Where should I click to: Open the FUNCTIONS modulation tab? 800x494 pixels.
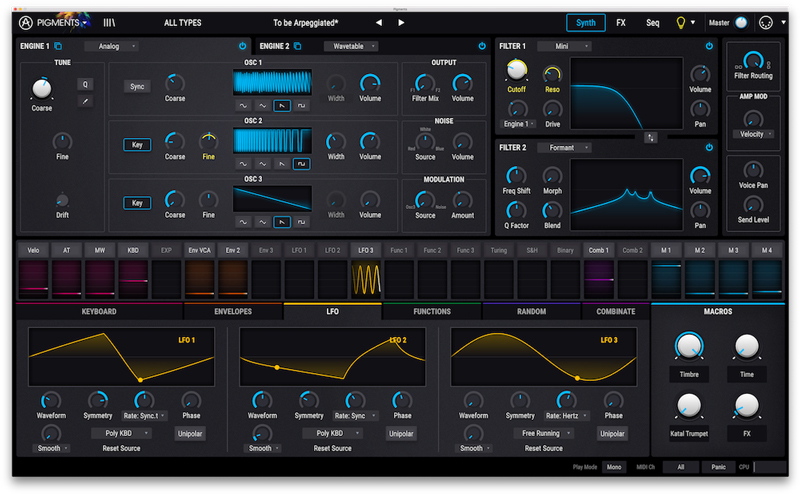pos(432,311)
